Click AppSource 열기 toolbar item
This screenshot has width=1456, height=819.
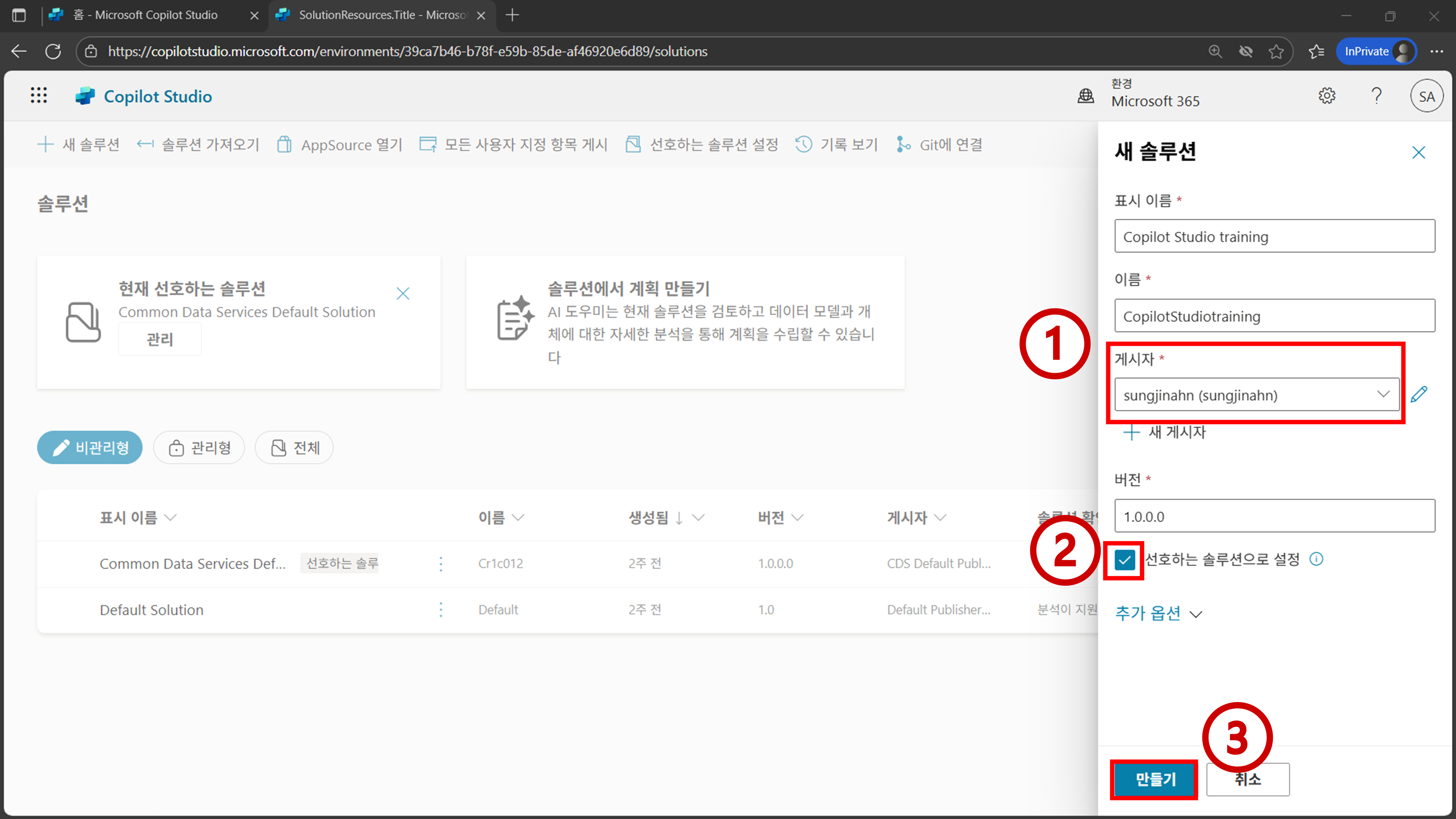(x=339, y=145)
